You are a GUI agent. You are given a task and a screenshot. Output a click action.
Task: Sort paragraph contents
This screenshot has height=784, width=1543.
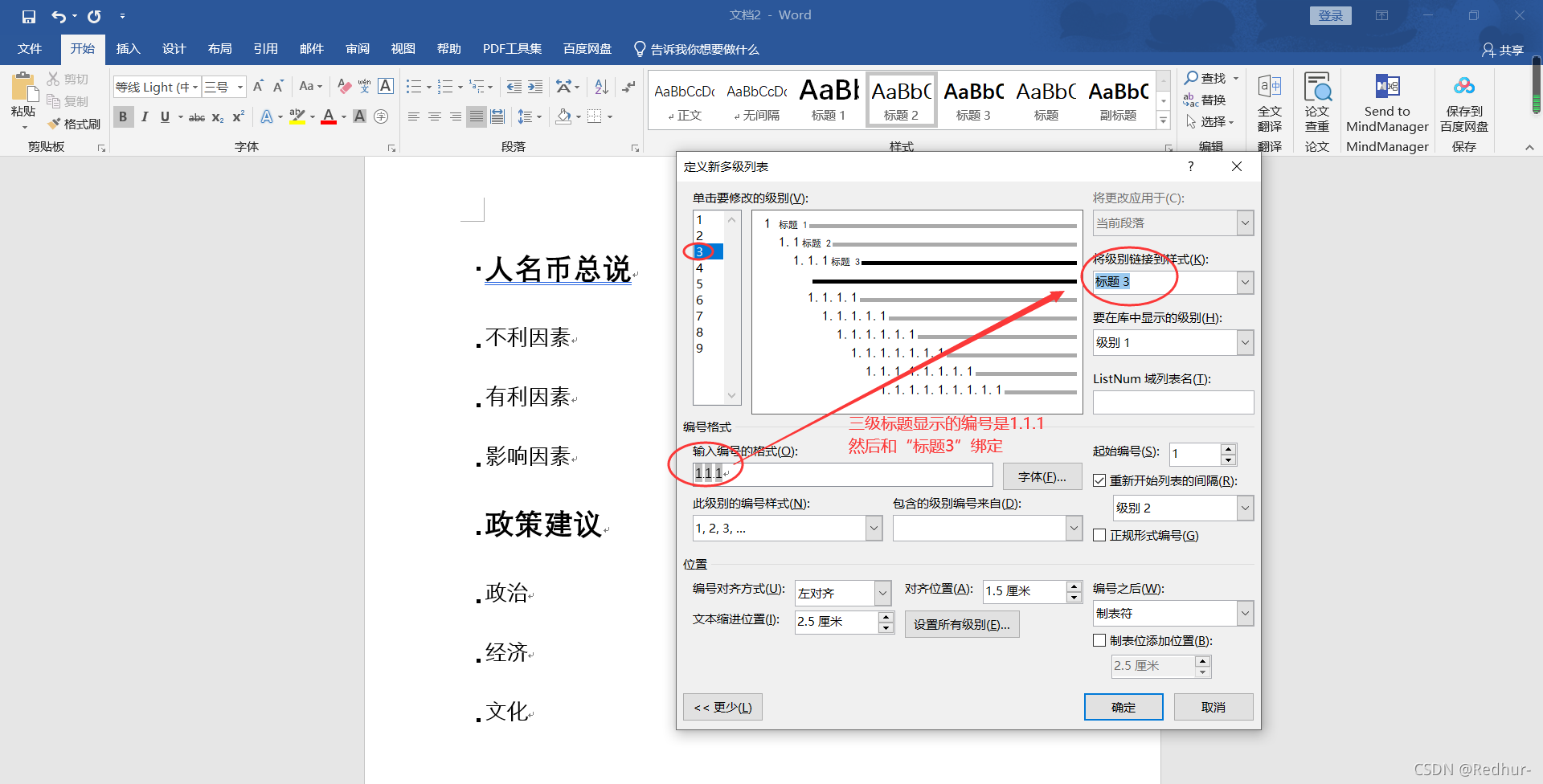coord(601,86)
